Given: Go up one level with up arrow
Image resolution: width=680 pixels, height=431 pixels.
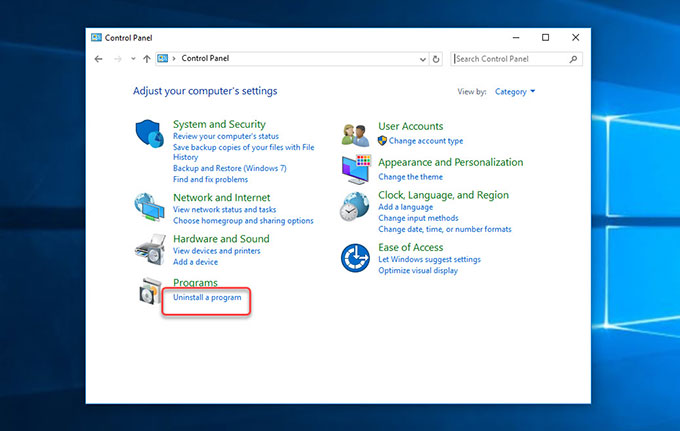Looking at the screenshot, I should (x=147, y=59).
